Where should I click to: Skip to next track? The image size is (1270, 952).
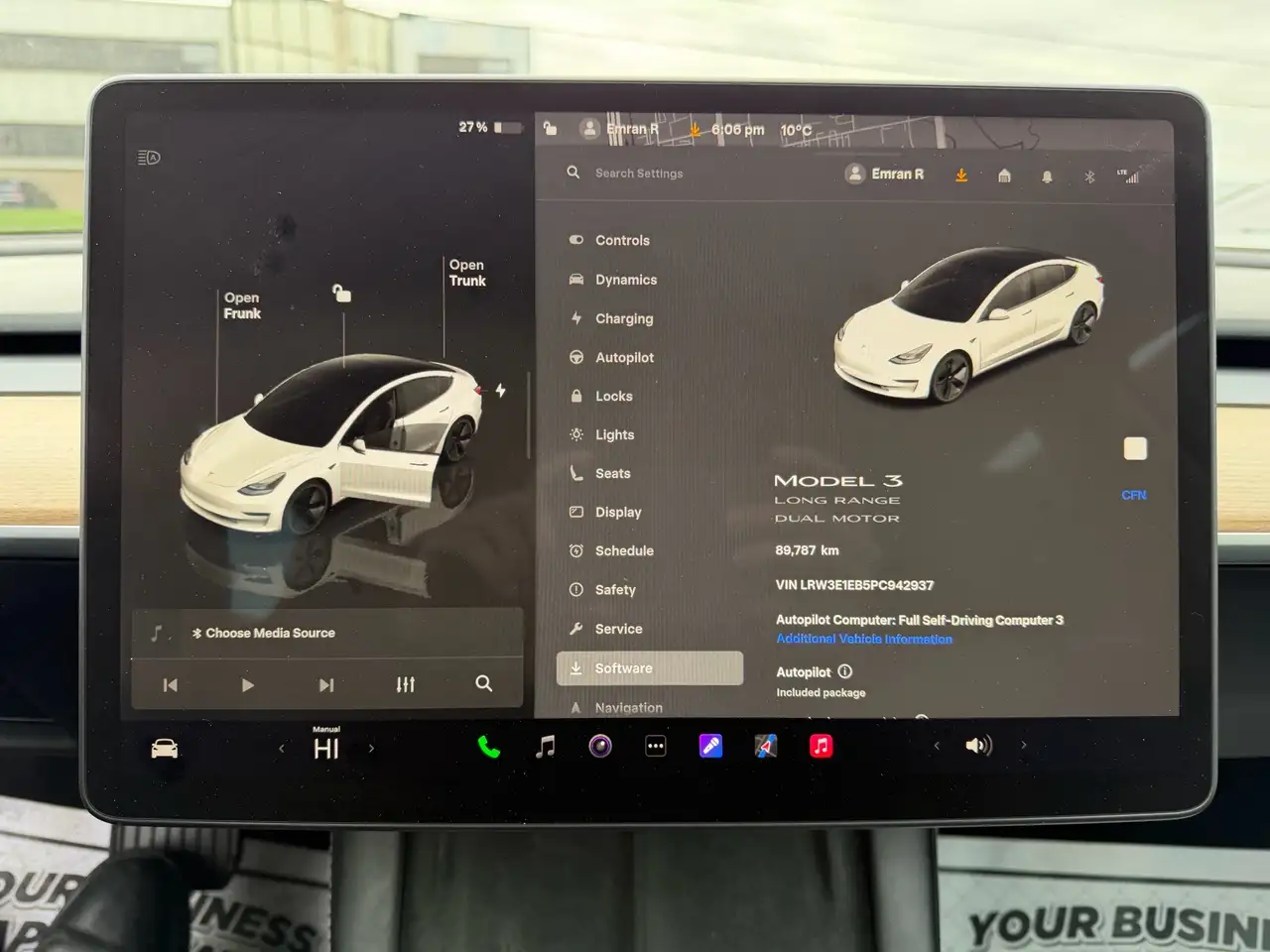pos(326,684)
